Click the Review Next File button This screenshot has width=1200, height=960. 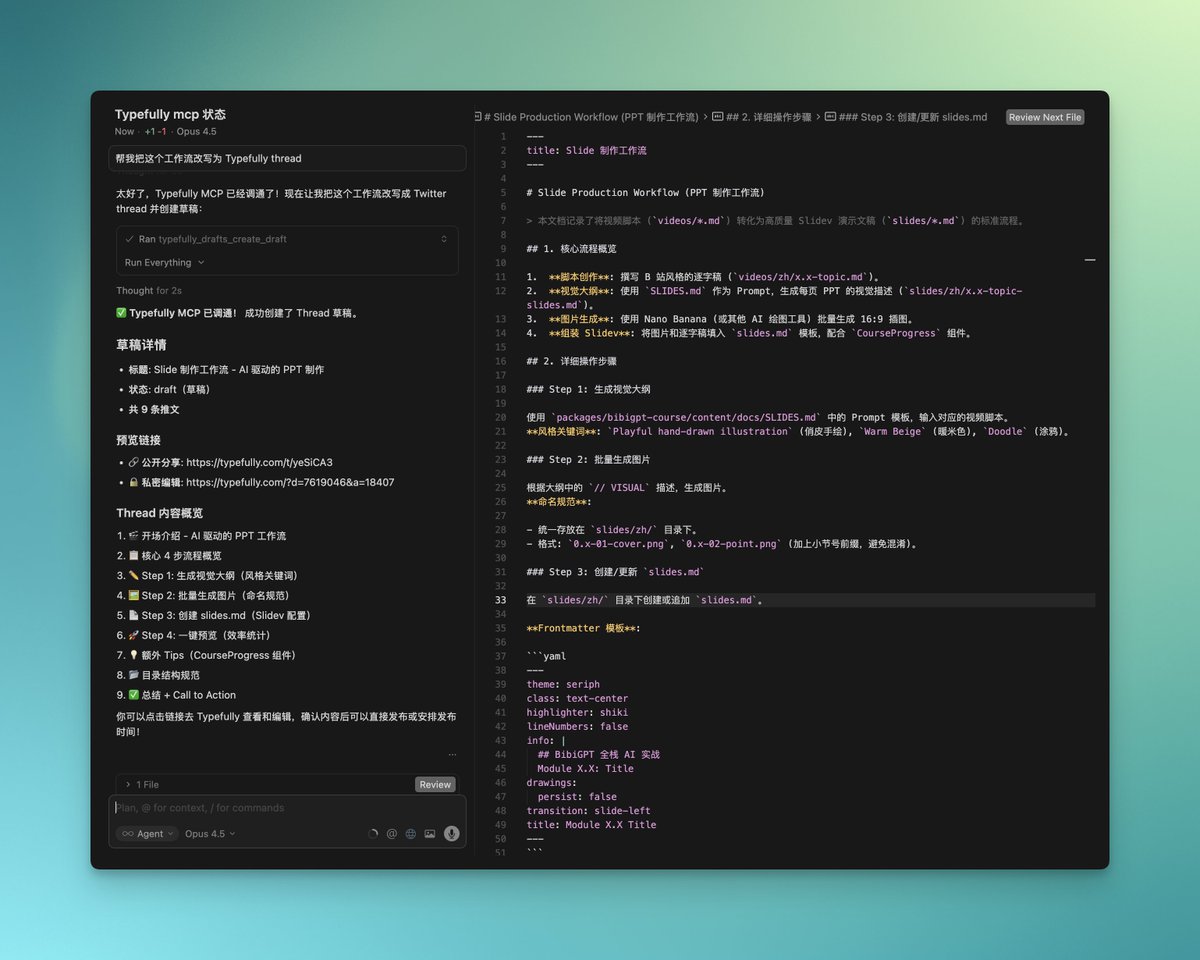click(1045, 117)
